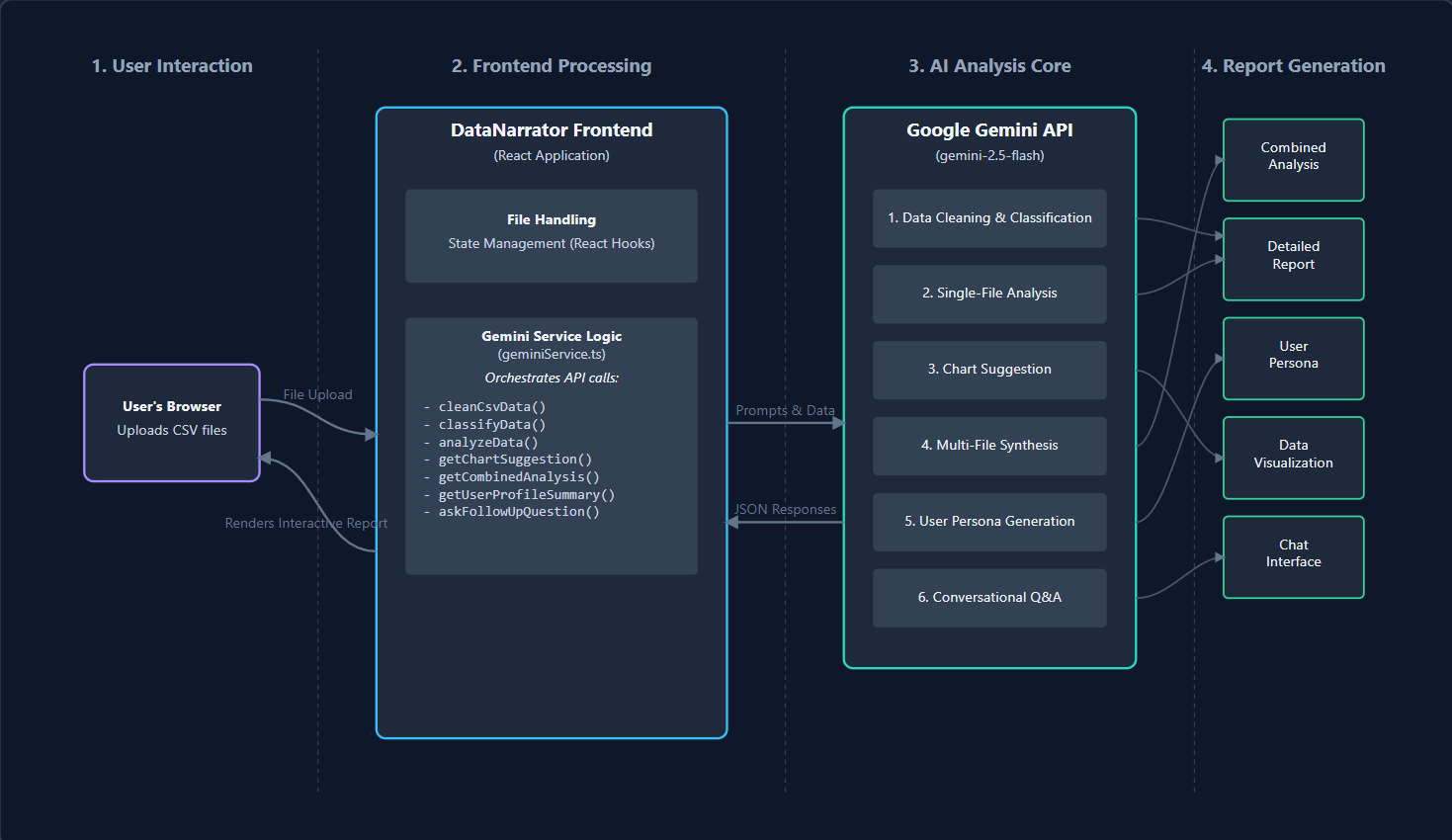Click the Uploads CSV files text

pos(172,430)
